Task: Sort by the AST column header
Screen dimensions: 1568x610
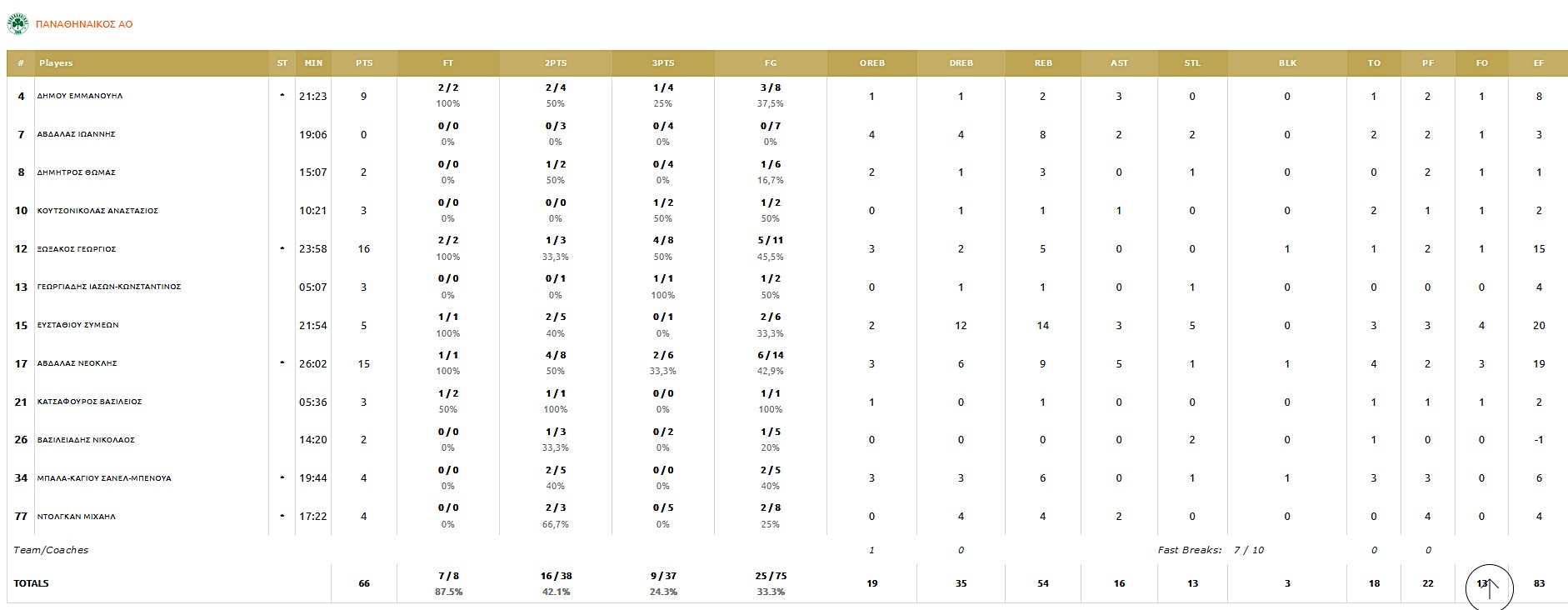Action: (x=1119, y=63)
